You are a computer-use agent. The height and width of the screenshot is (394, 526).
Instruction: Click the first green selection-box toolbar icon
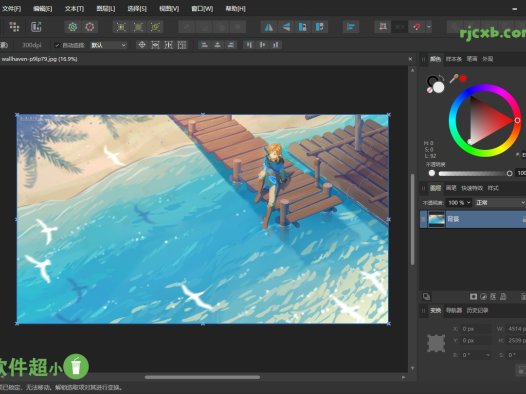click(121, 27)
